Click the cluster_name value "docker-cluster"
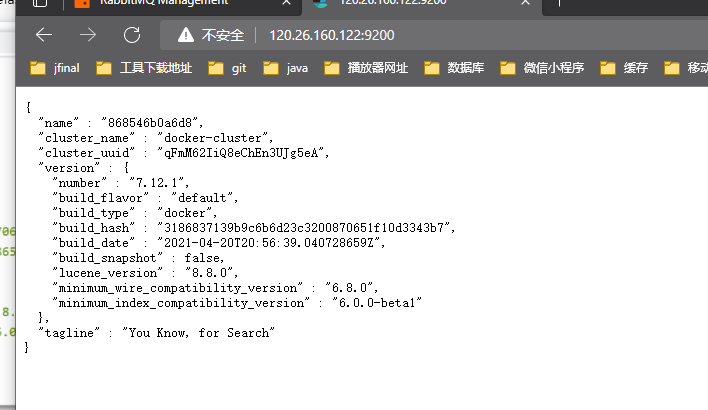 tap(212, 138)
